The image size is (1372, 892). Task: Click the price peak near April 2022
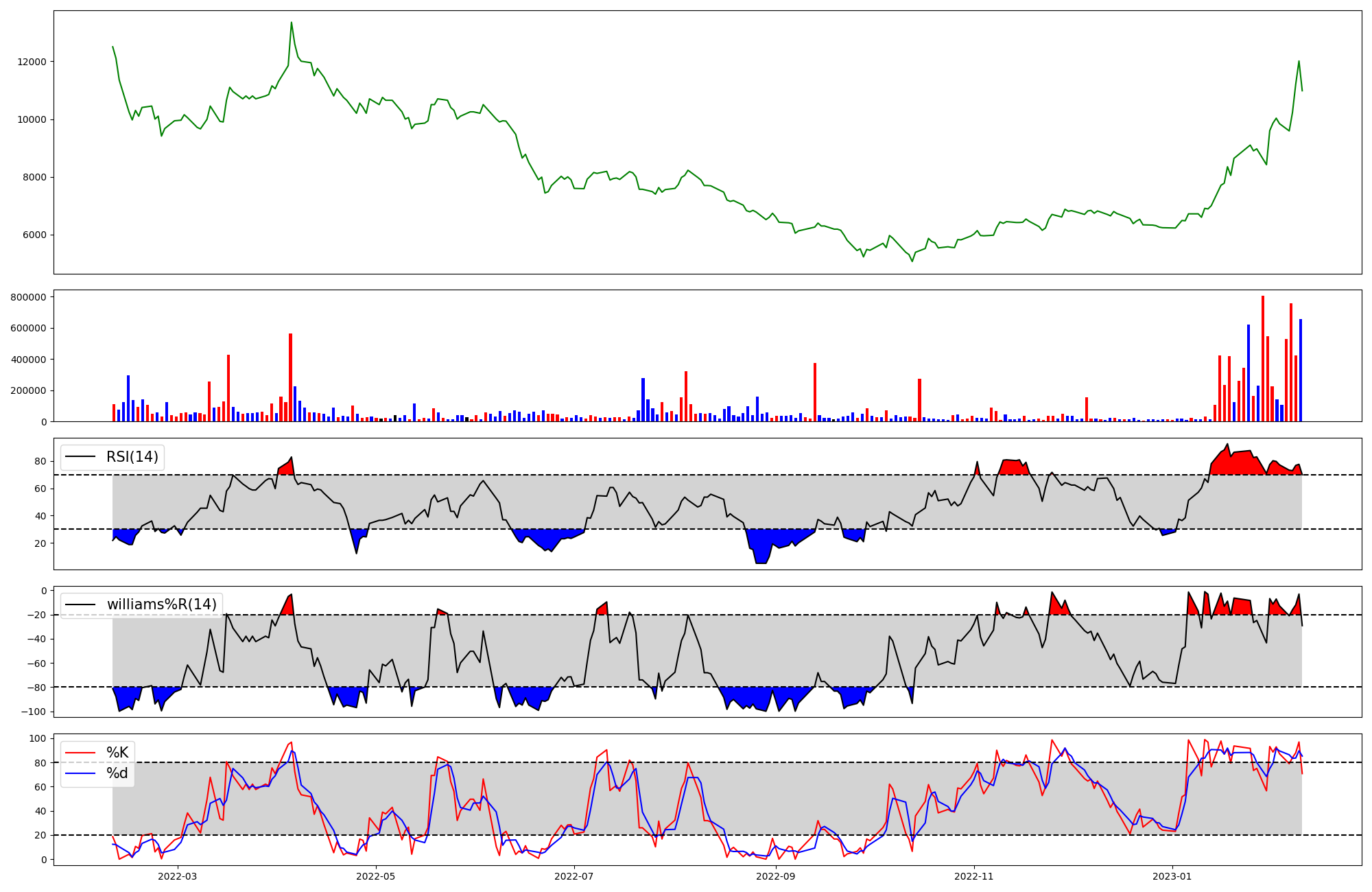291,23
